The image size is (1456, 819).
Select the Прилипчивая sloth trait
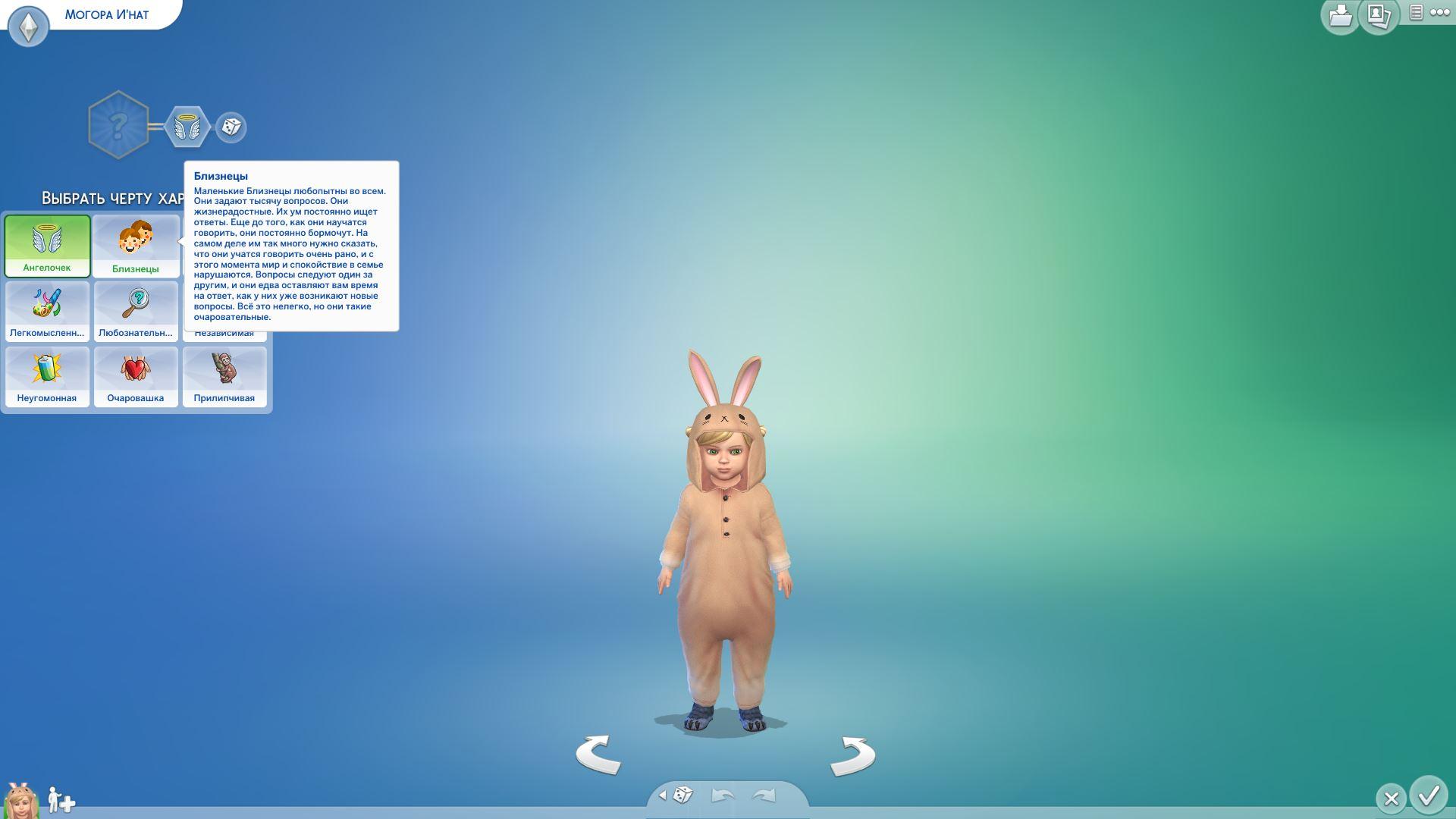[224, 376]
